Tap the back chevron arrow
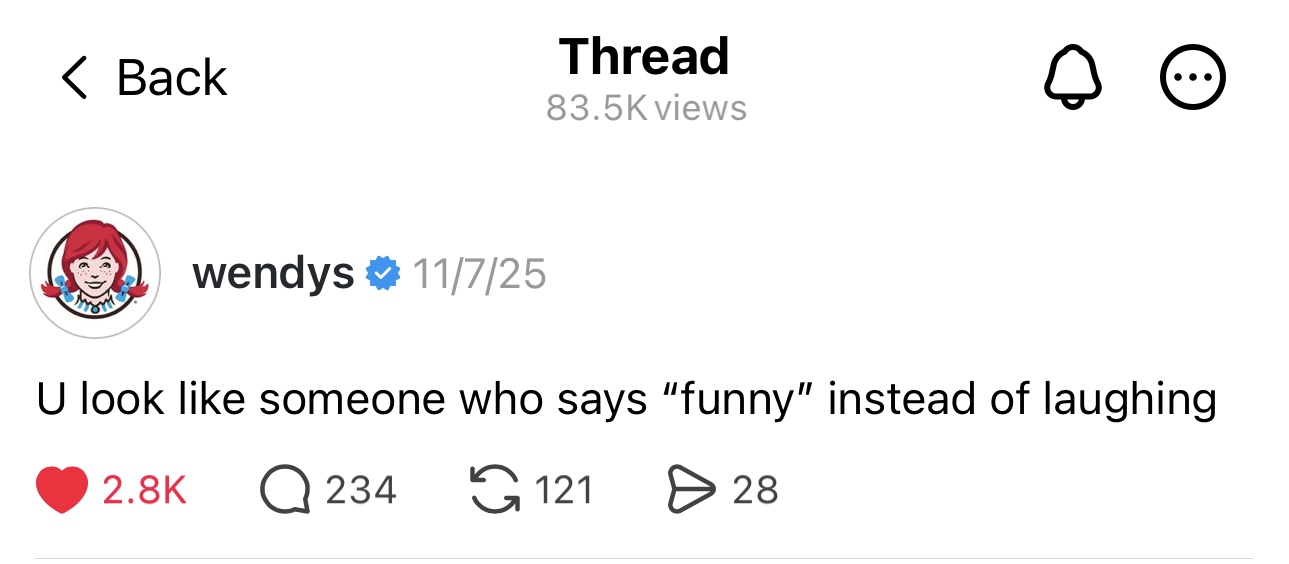The height and width of the screenshot is (564, 1289). click(75, 78)
